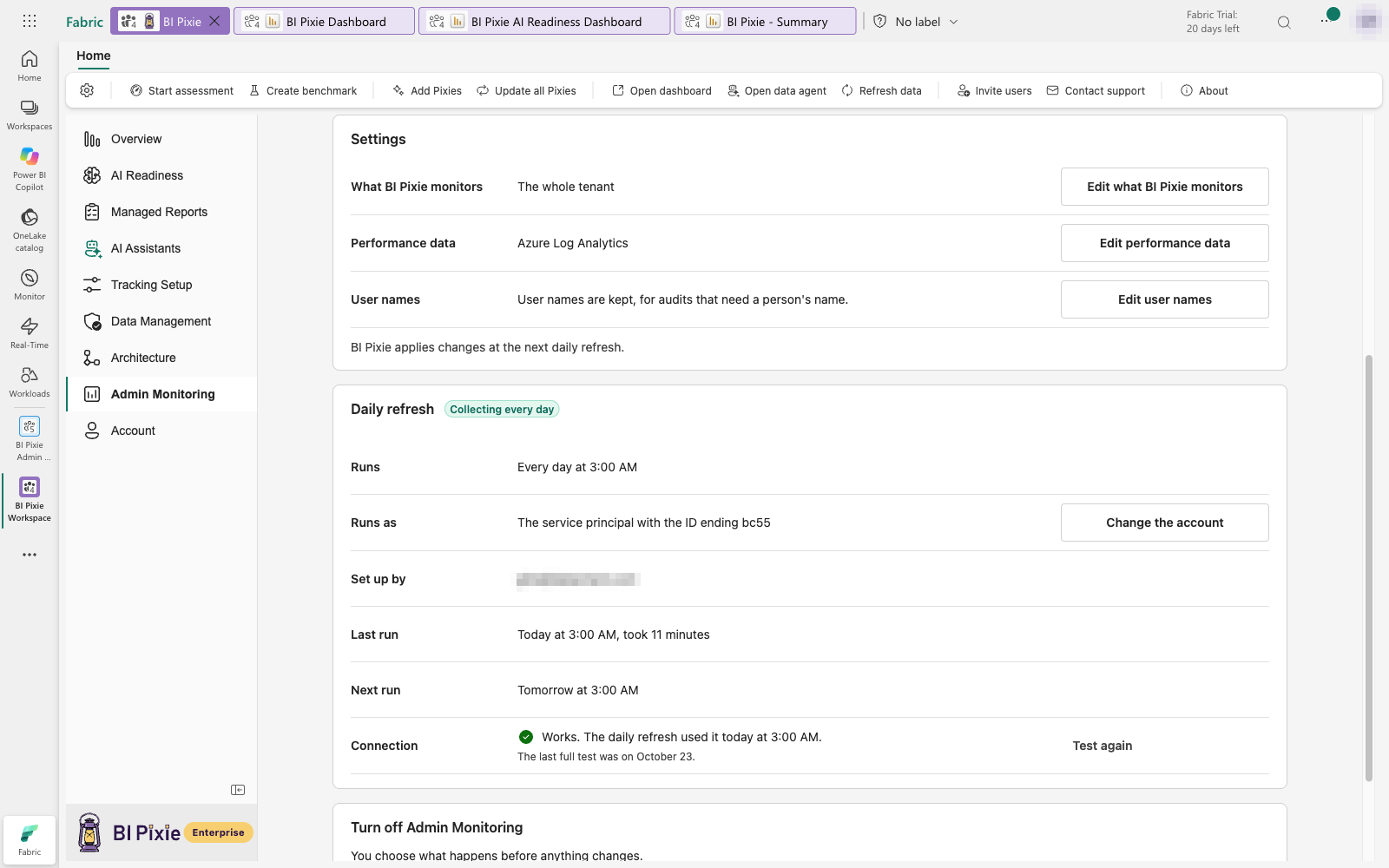Open the app launcher waffle icon
This screenshot has width=1389, height=868.
coord(30,21)
